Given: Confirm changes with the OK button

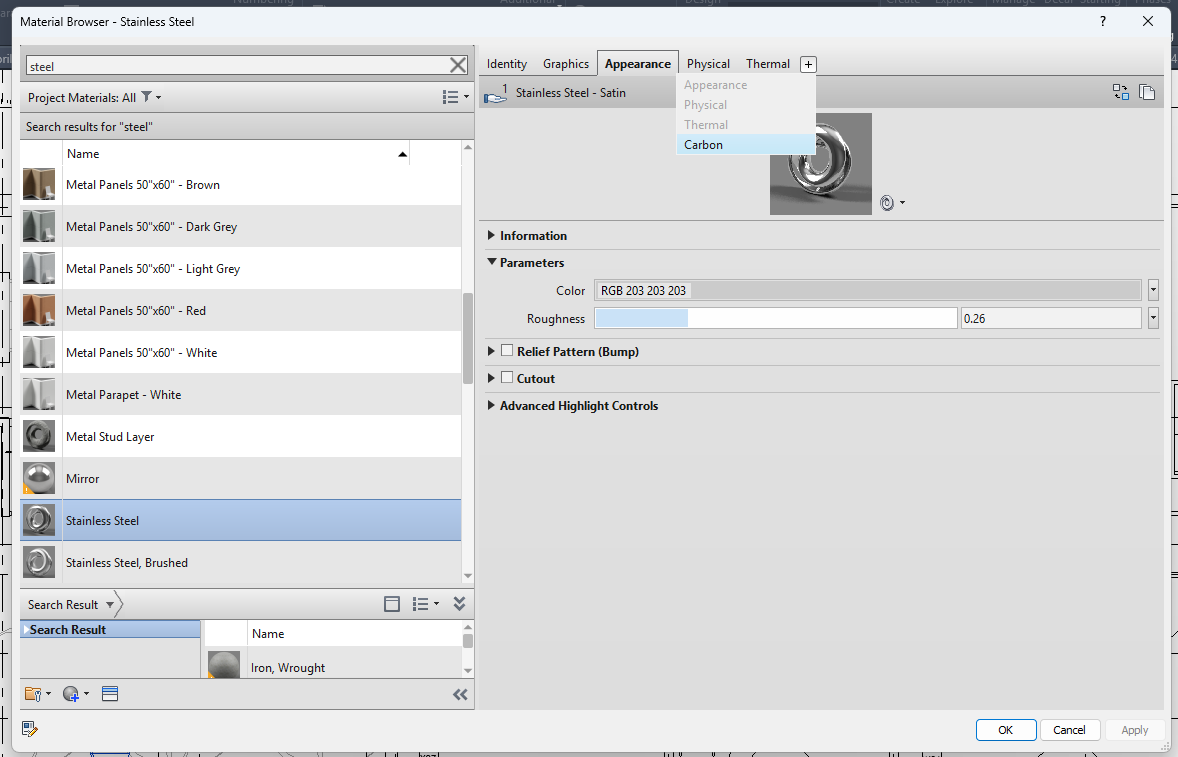Looking at the screenshot, I should tap(1005, 729).
